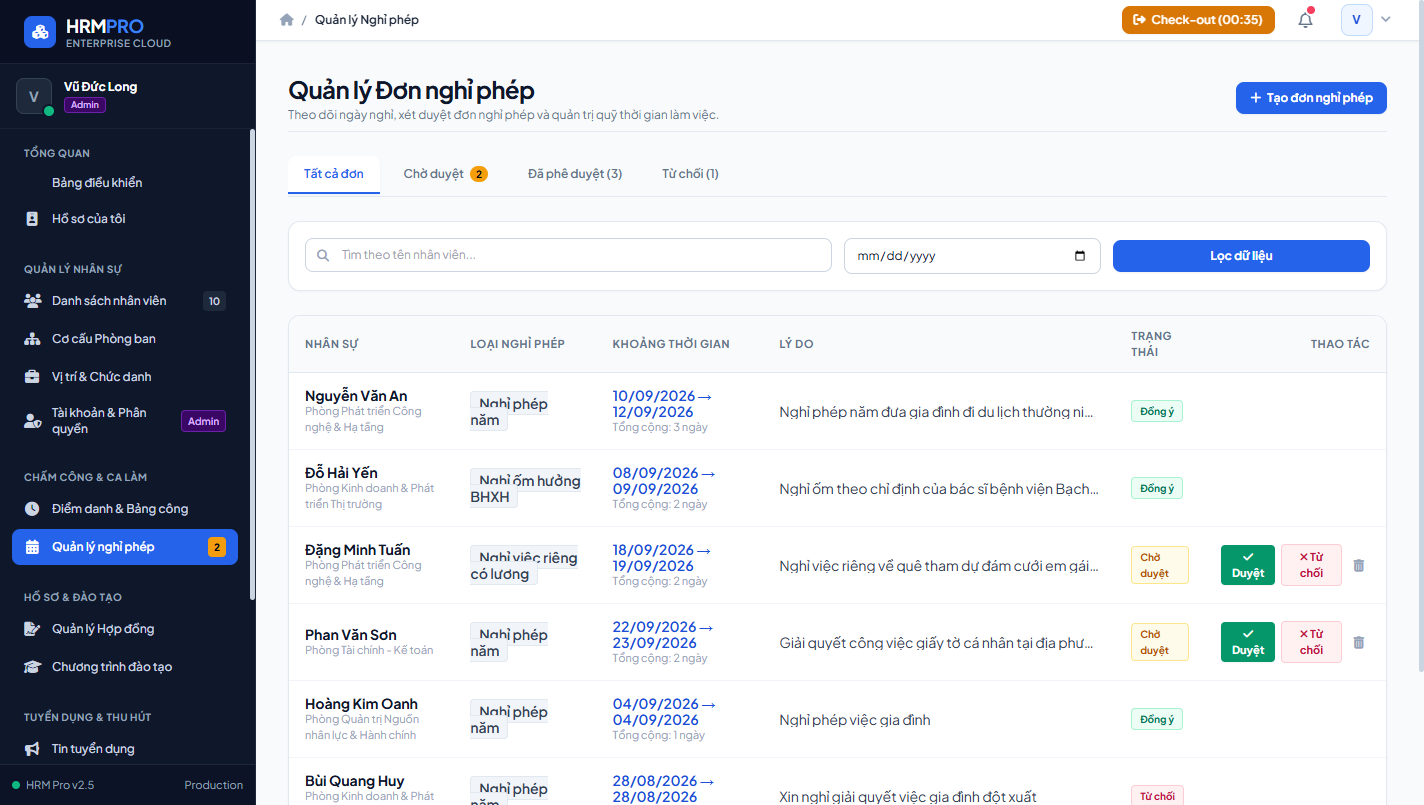Approve Đặng Minh Tuấn's request
1424x805 pixels.
coord(1248,565)
